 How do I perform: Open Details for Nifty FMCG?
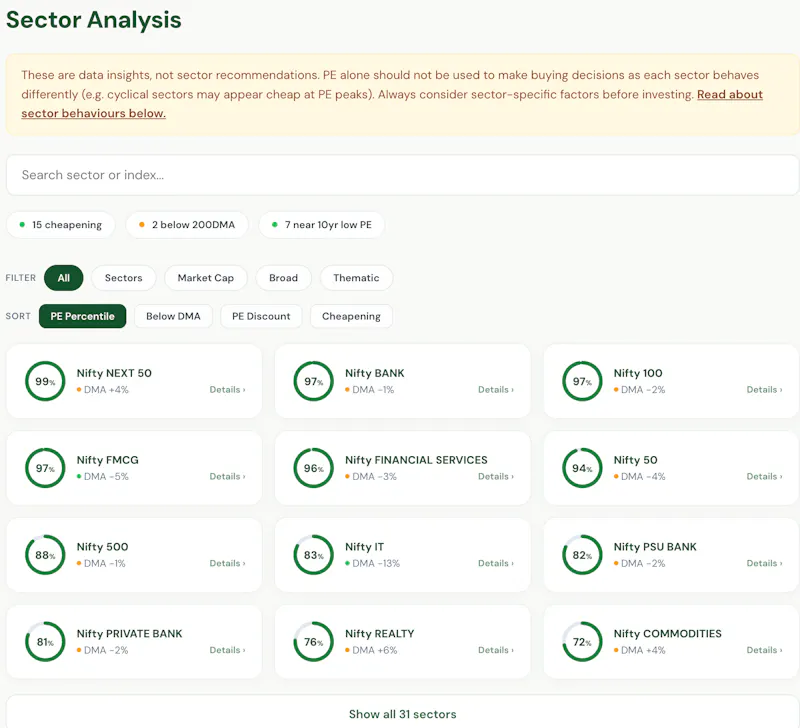228,476
